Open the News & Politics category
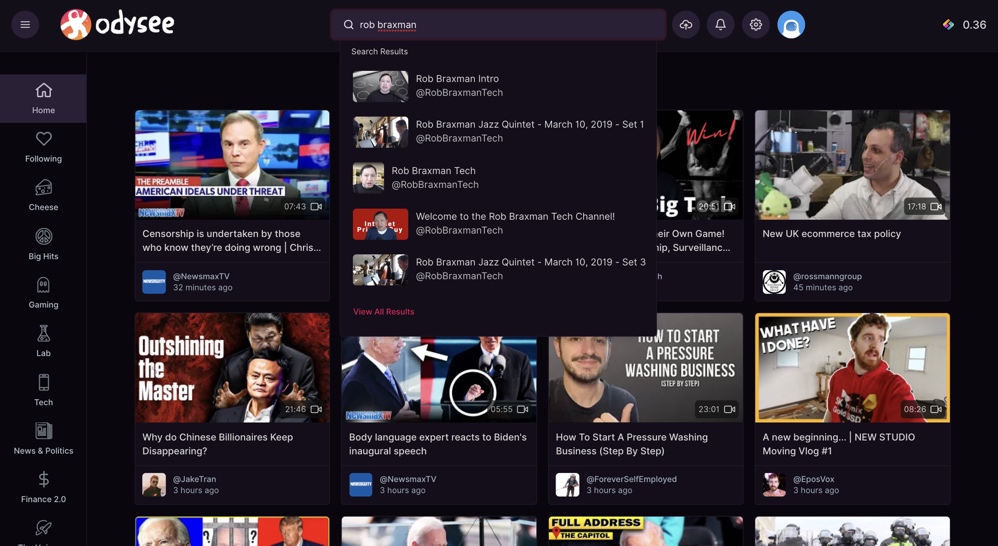The height and width of the screenshot is (546, 998). (43, 438)
